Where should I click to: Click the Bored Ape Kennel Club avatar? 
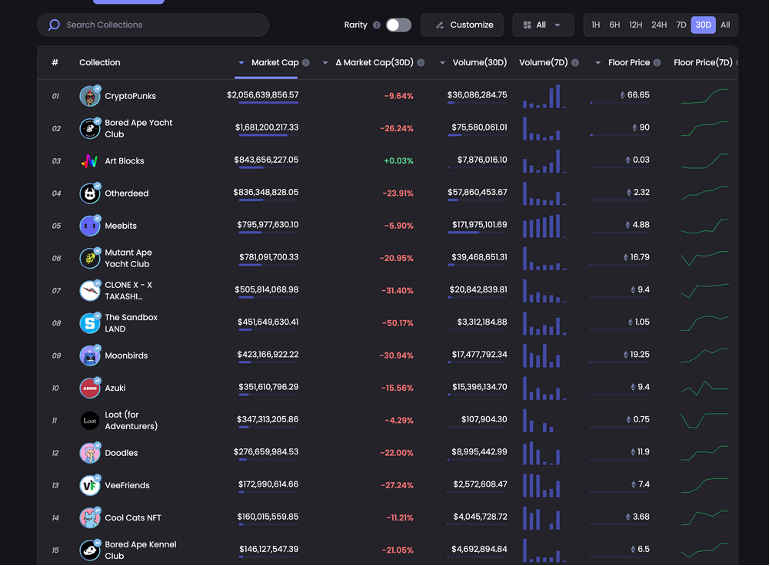tap(90, 550)
